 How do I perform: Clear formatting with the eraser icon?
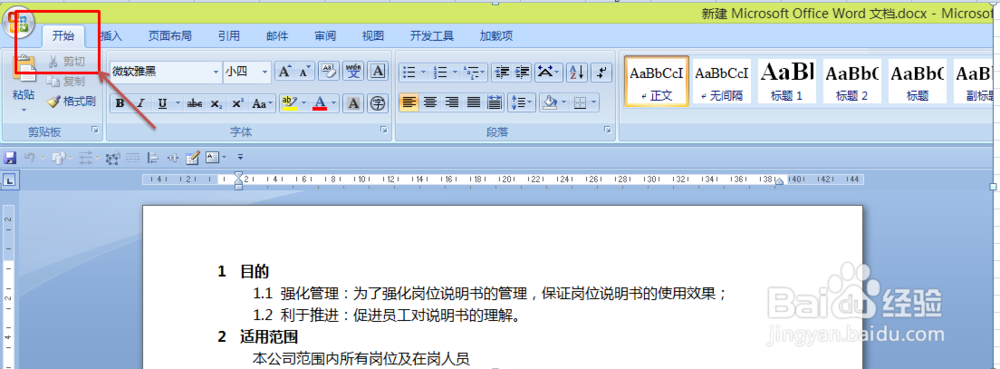[328, 71]
